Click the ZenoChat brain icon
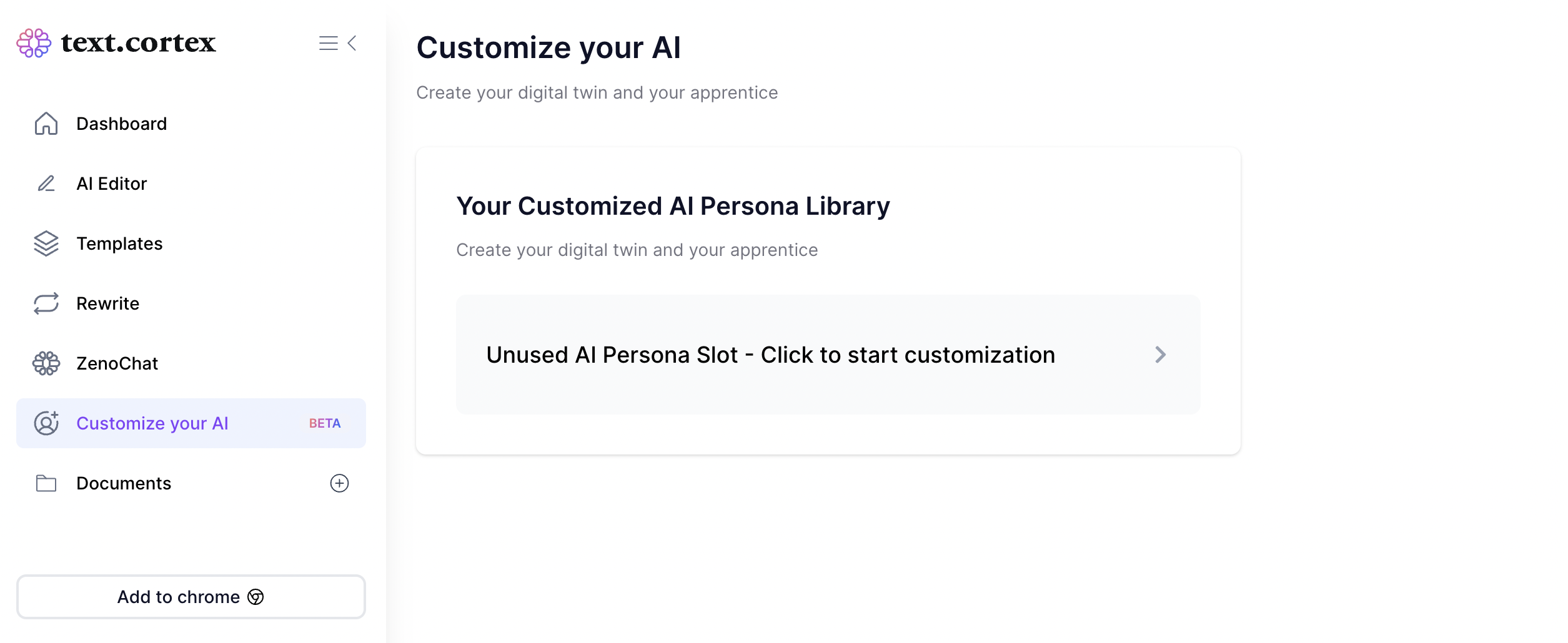This screenshot has height=643, width=1568. point(46,363)
